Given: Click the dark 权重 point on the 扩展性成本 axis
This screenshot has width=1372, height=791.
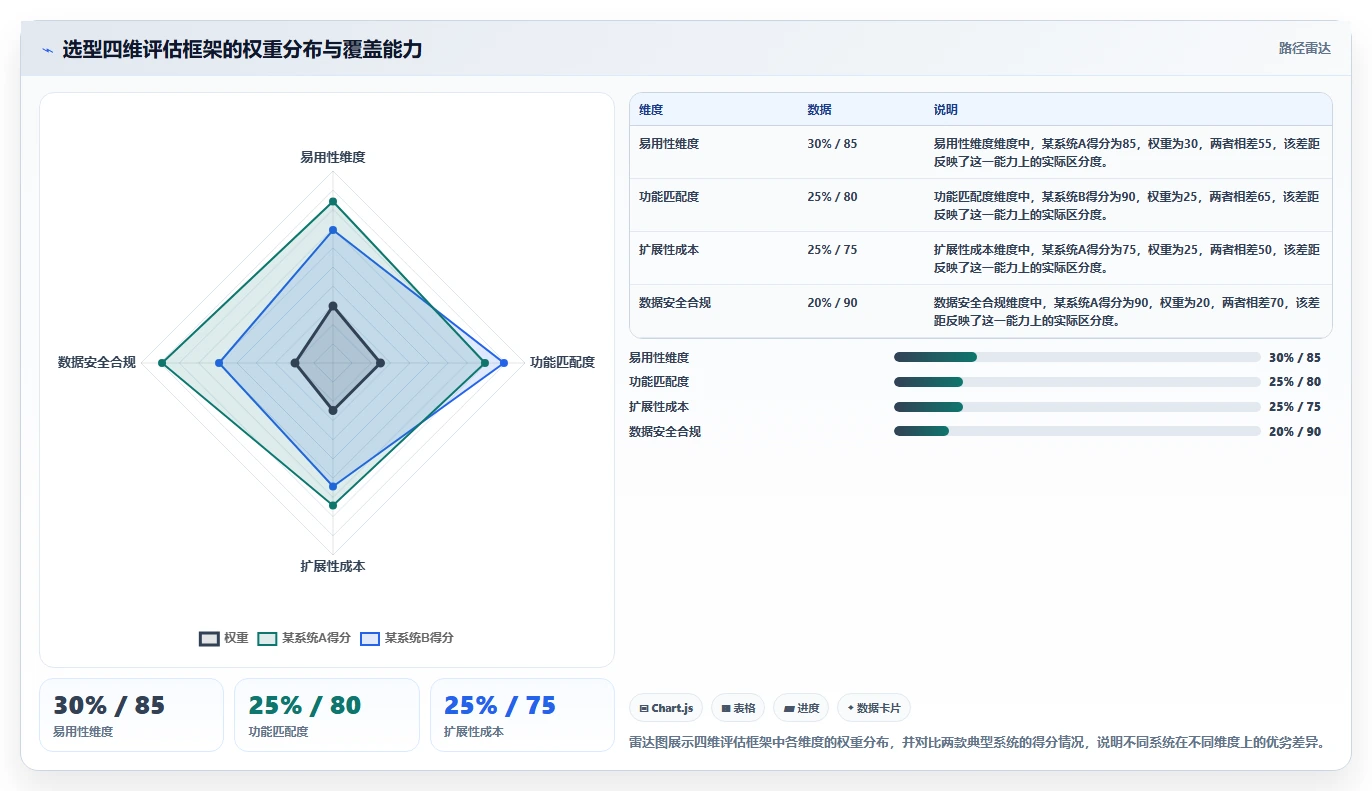Looking at the screenshot, I should pos(333,410).
